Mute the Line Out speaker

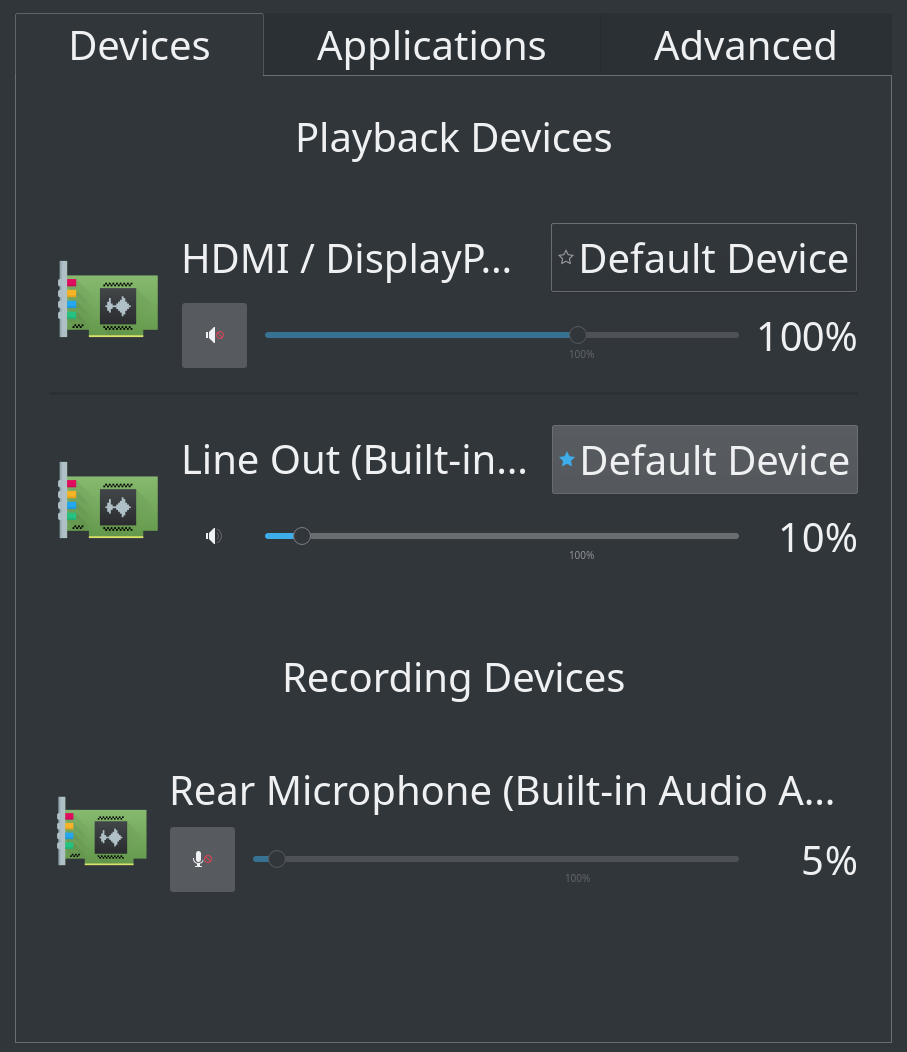point(215,536)
